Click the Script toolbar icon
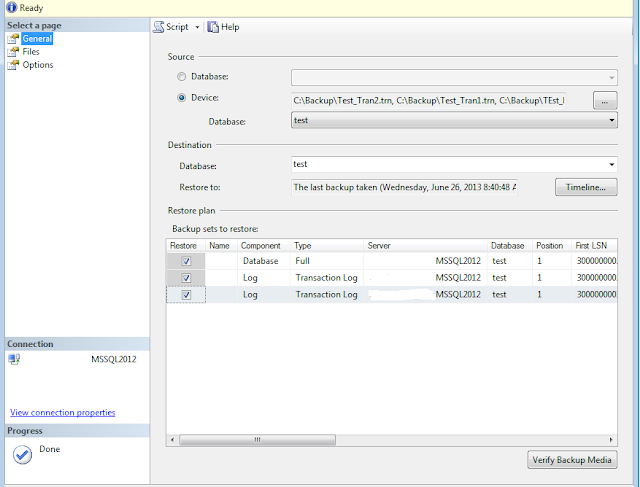This screenshot has height=487, width=640. pyautogui.click(x=159, y=27)
